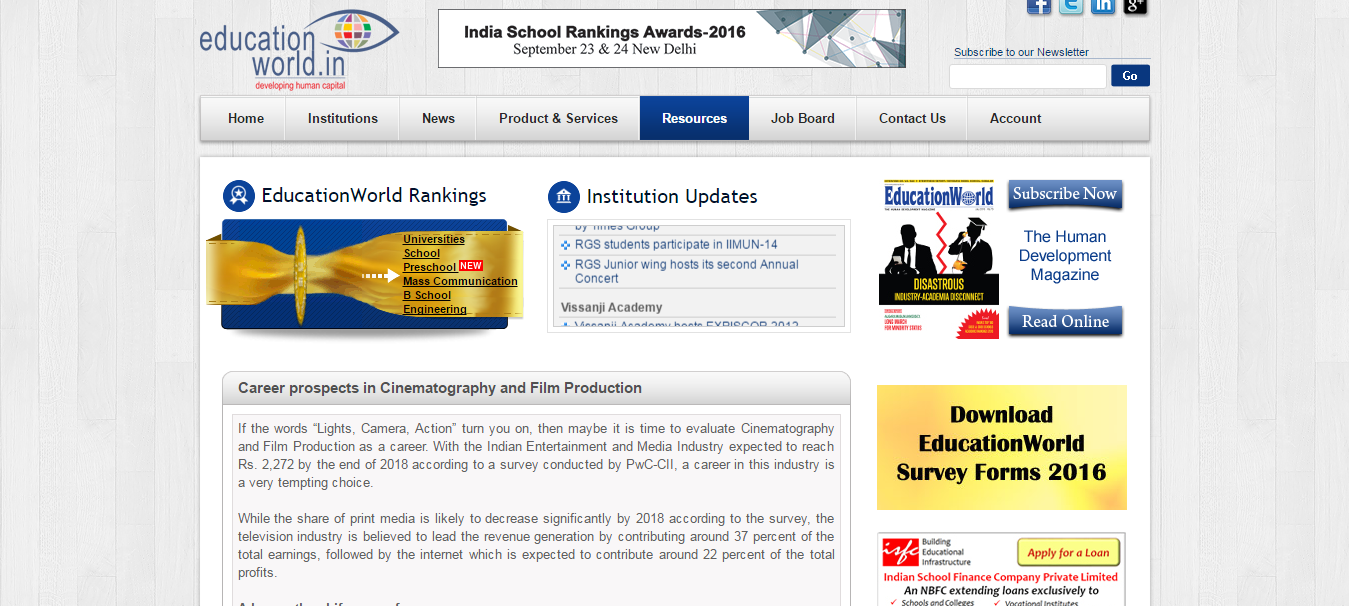The image size is (1349, 606).
Task: Open the B School rankings link
Action: pyautogui.click(x=427, y=295)
